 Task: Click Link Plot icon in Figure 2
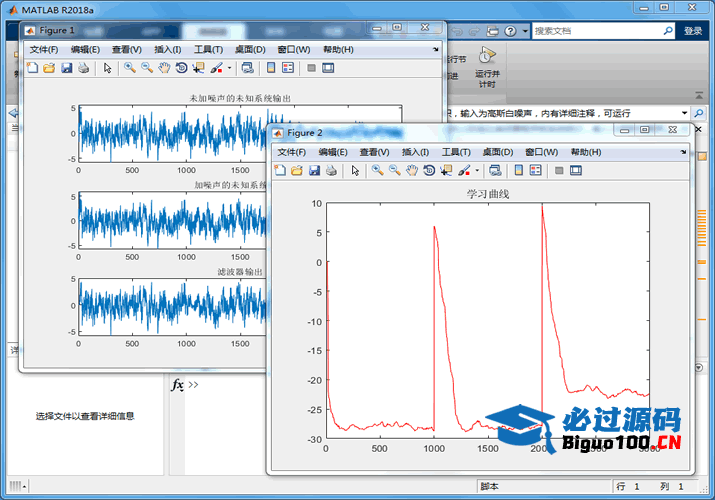[x=495, y=170]
